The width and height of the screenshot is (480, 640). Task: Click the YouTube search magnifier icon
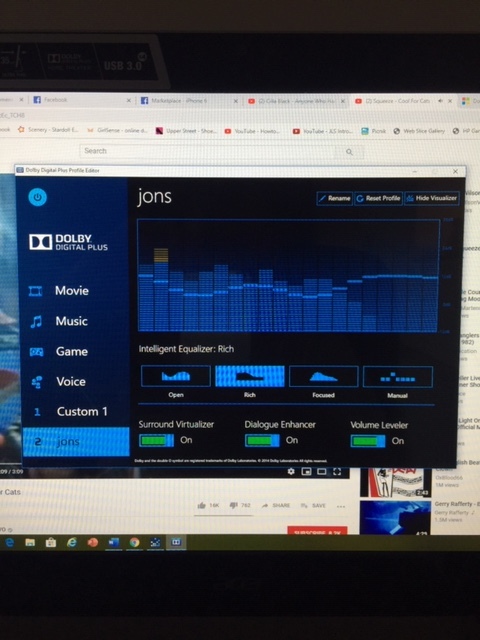click(x=349, y=152)
